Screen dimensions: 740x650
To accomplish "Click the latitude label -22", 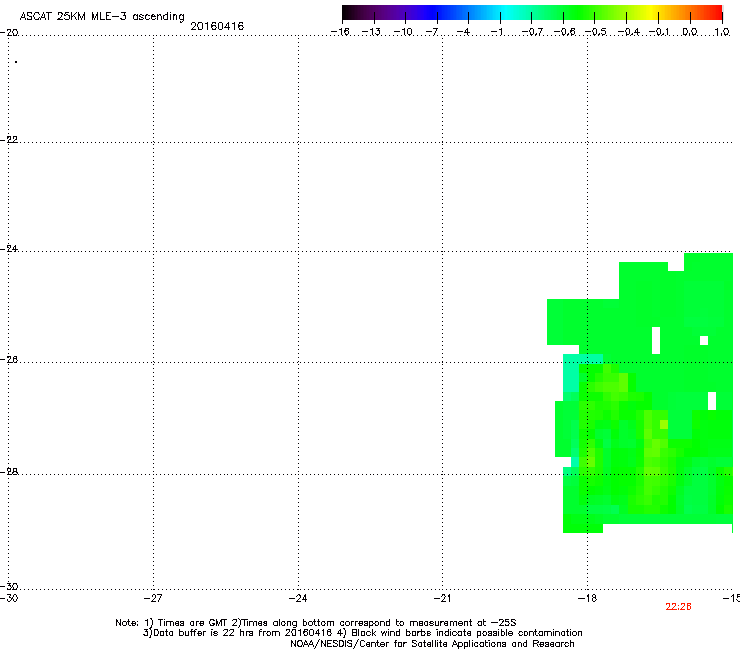I will 9,140.
